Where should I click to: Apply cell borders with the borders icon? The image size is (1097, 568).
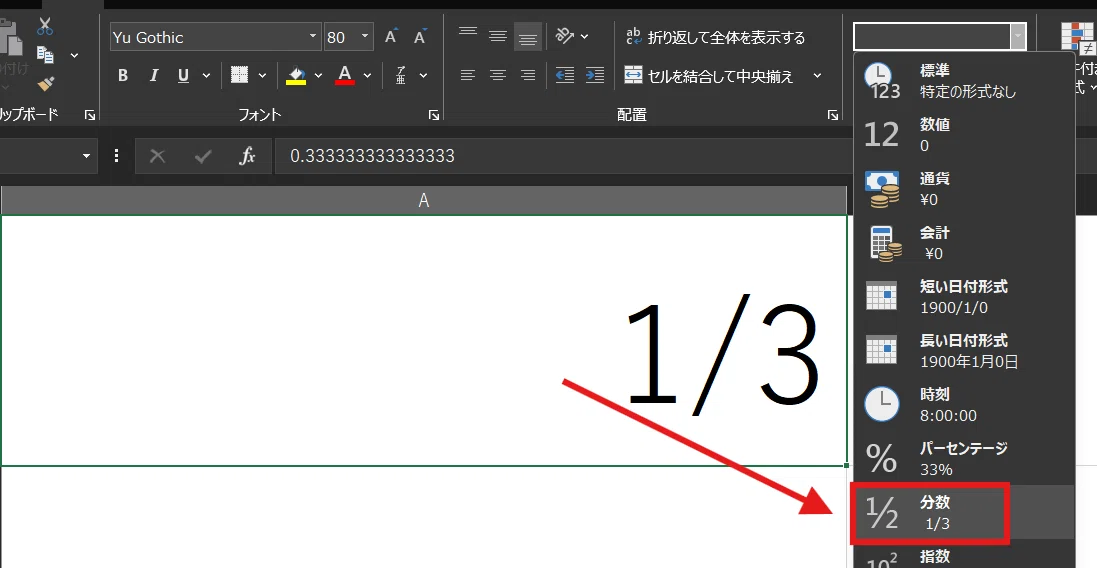[x=239, y=76]
